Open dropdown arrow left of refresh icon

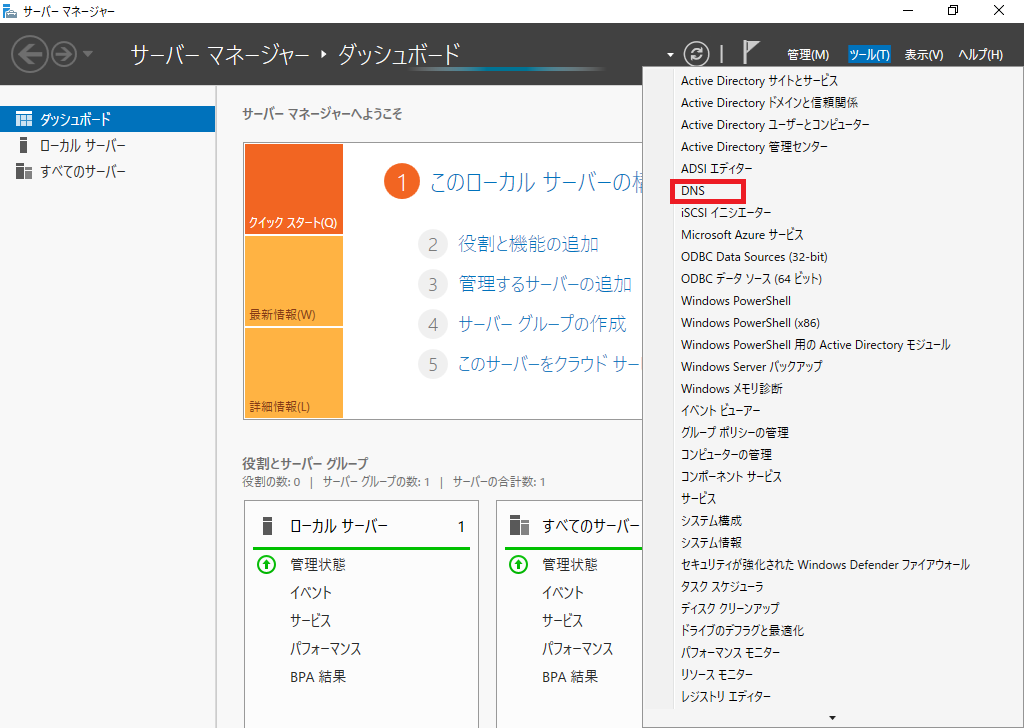[x=670, y=55]
